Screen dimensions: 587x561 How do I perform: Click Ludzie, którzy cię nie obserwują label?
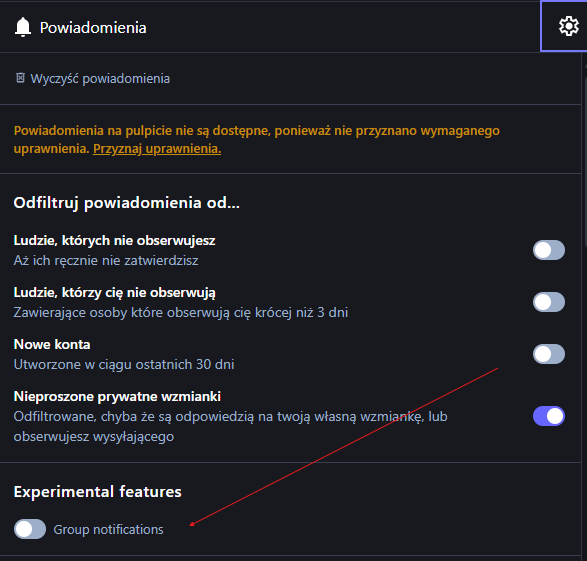[x=115, y=292]
